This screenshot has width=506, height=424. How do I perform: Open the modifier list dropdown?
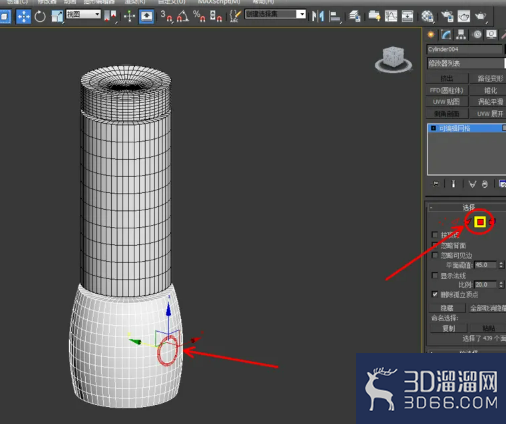466,63
